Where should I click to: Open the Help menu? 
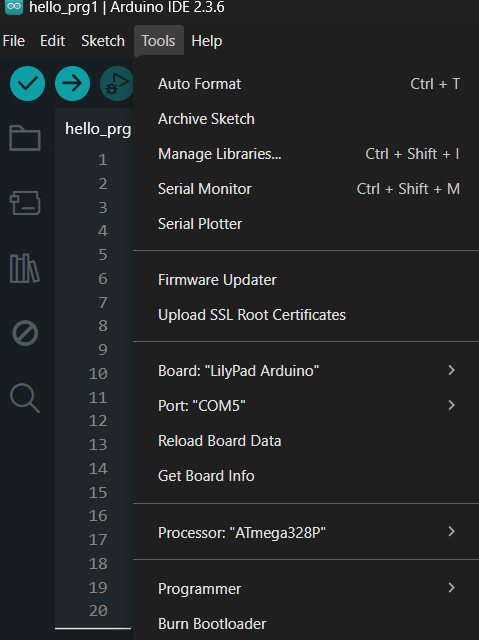tap(207, 41)
